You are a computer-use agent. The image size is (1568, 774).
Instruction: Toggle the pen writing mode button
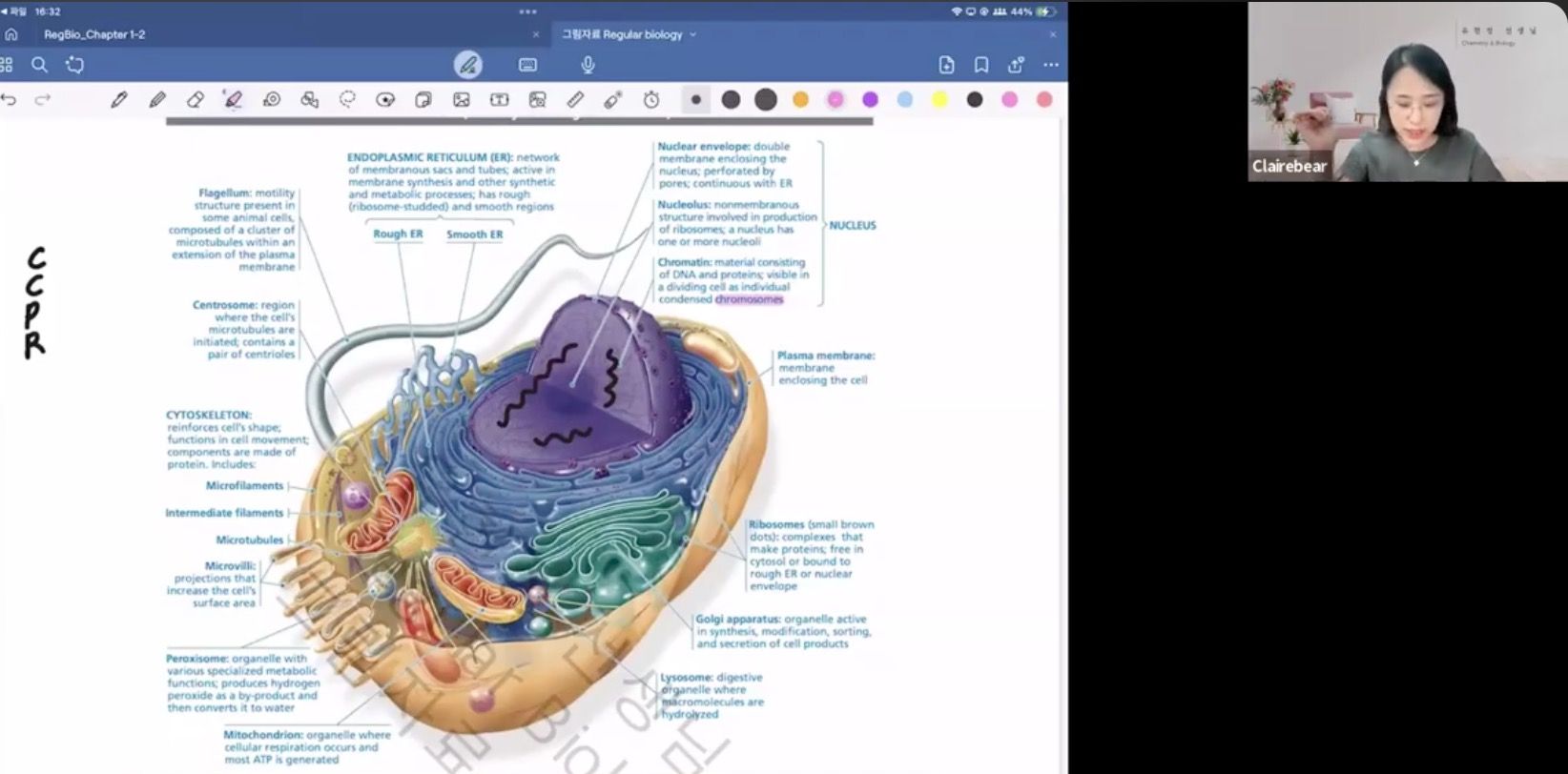467,65
